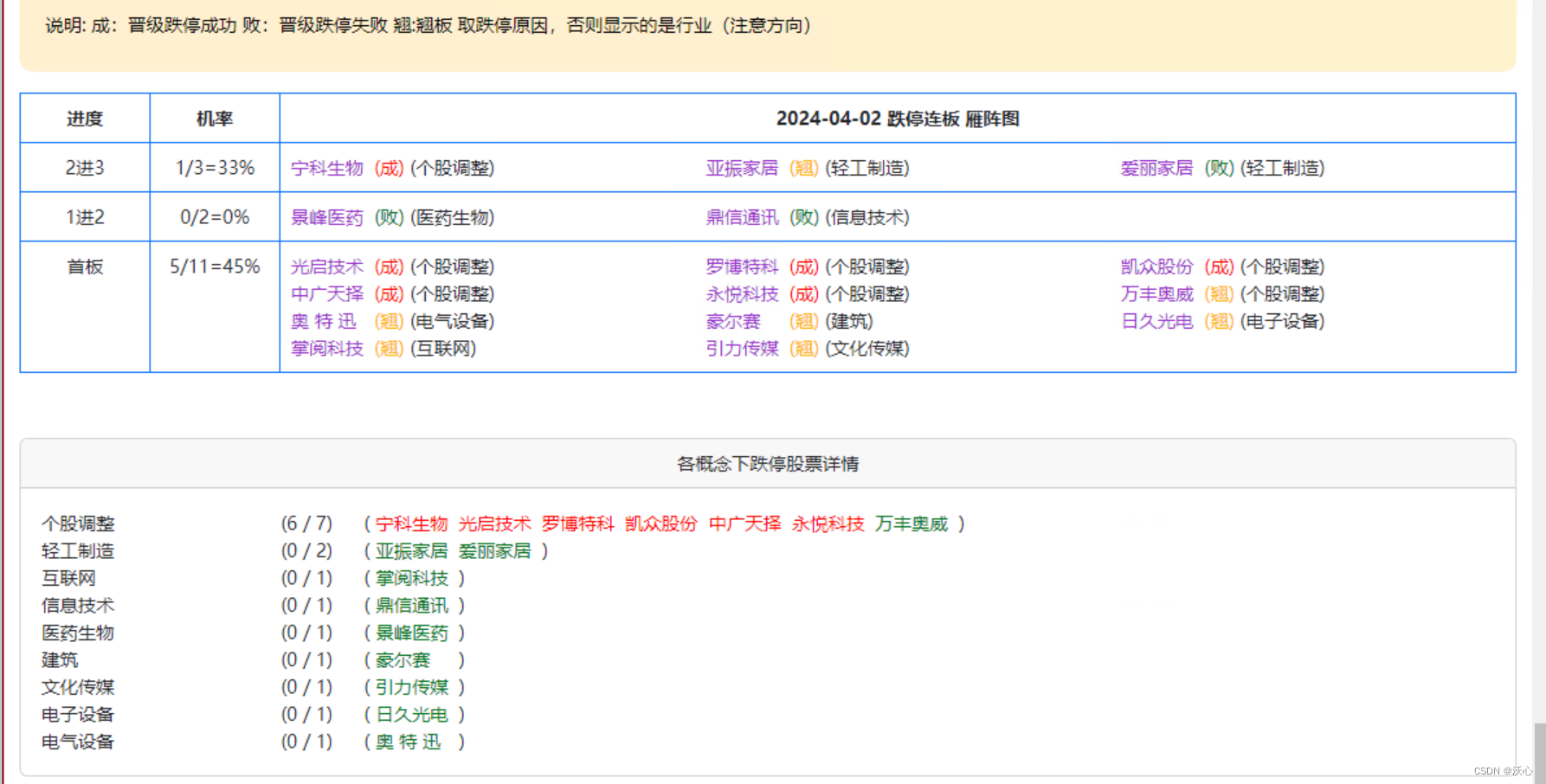Click red 中广天择 in the concept details list
The height and width of the screenshot is (784, 1546).
coord(745,524)
